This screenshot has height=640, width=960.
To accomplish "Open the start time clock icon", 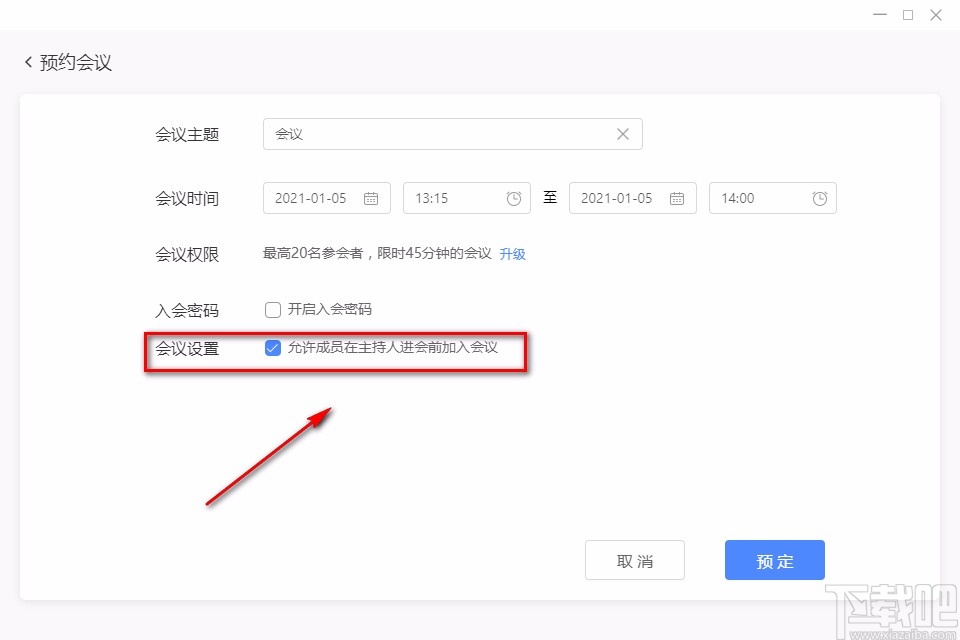I will coord(514,198).
